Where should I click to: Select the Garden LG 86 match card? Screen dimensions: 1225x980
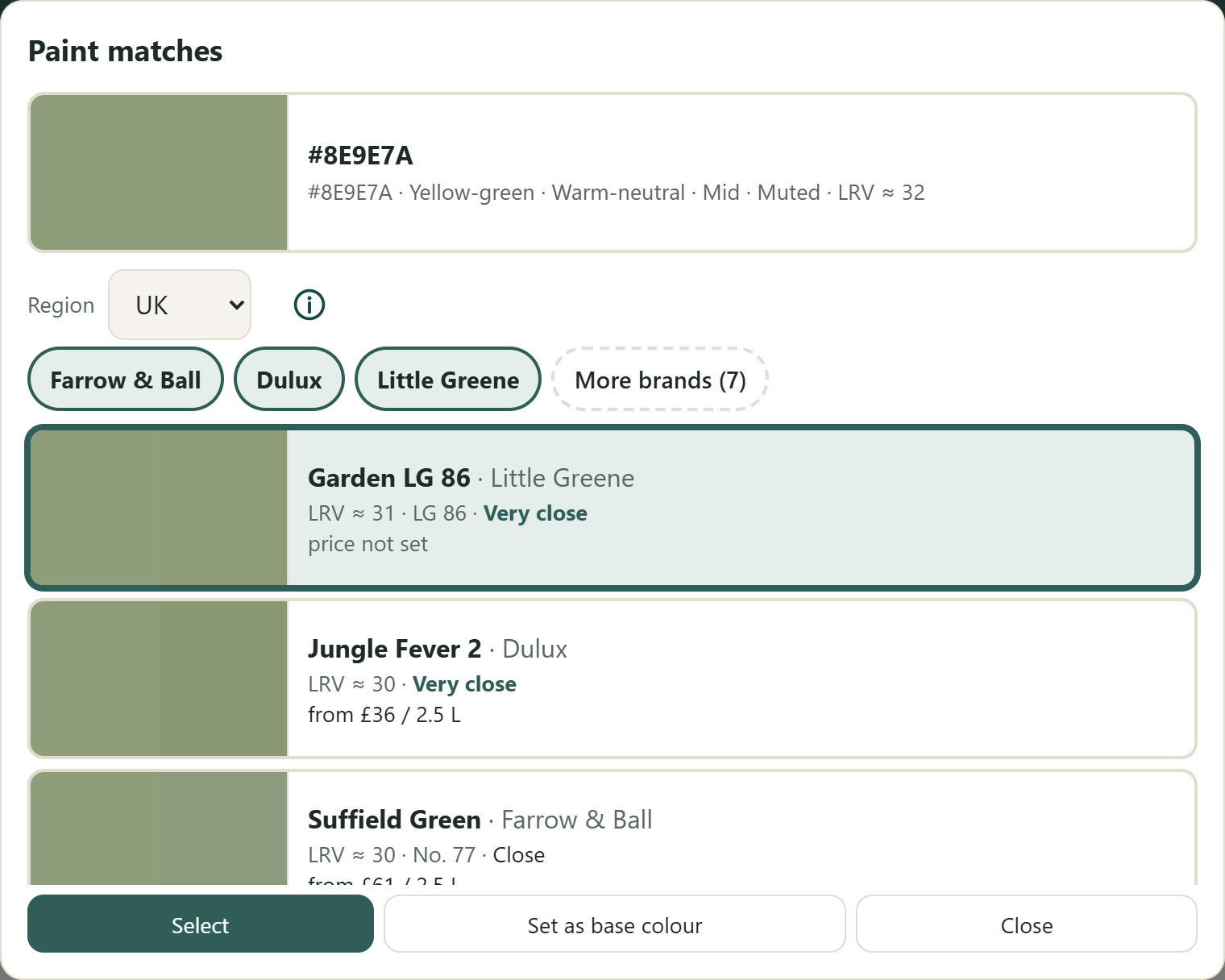pos(612,508)
